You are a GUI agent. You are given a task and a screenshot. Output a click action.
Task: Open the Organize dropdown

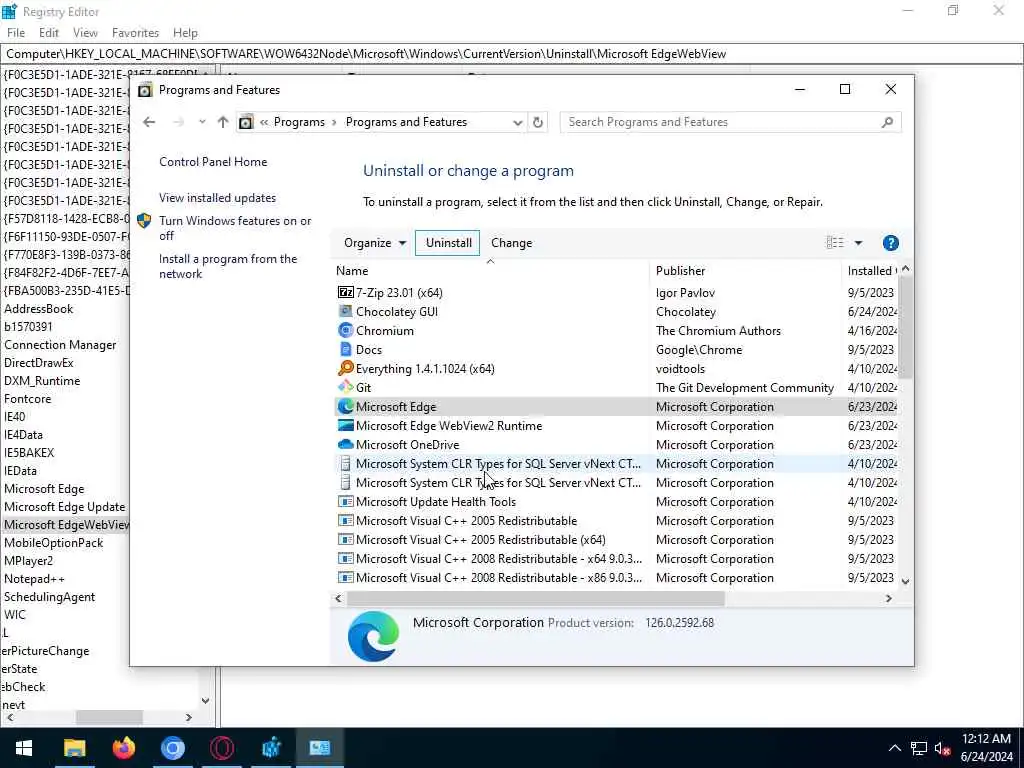tap(375, 243)
